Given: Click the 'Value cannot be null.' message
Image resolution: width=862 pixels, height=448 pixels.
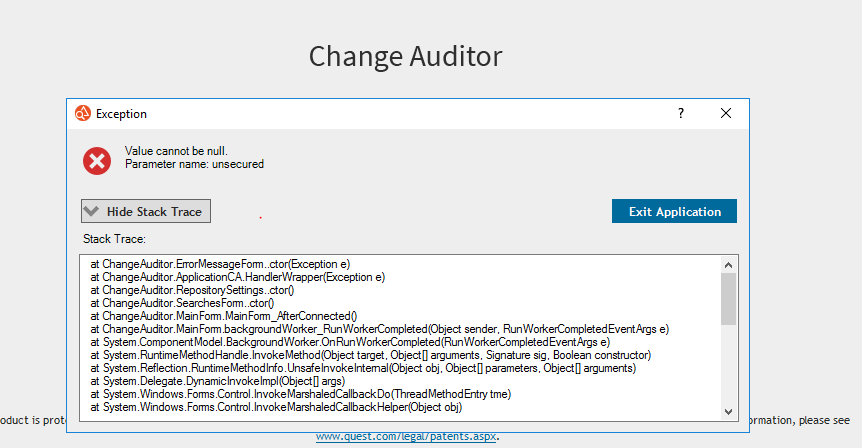Looking at the screenshot, I should 176,151.
